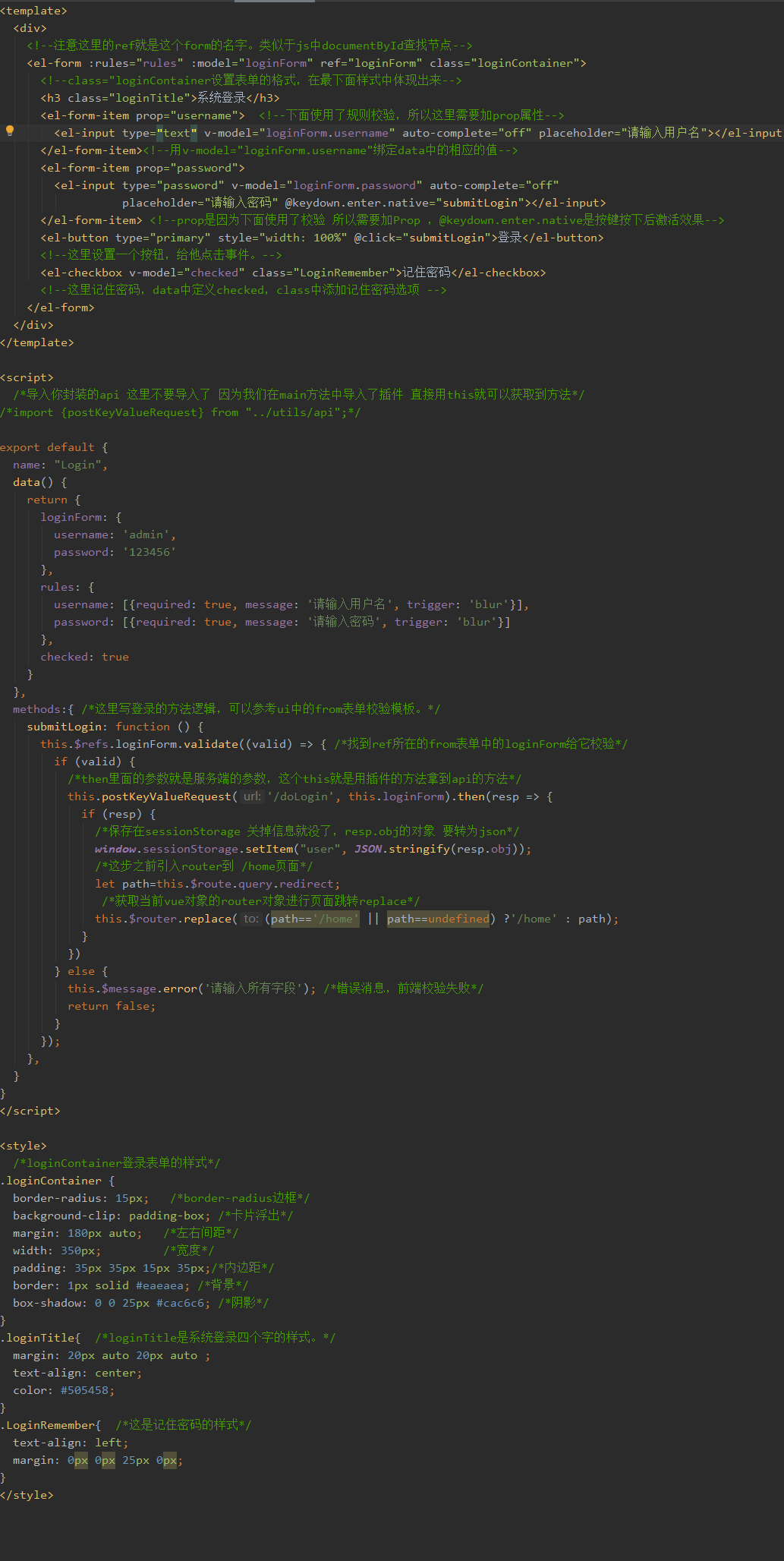
Task: Click @click="submitLogin" handler attribute
Action: click(x=422, y=238)
